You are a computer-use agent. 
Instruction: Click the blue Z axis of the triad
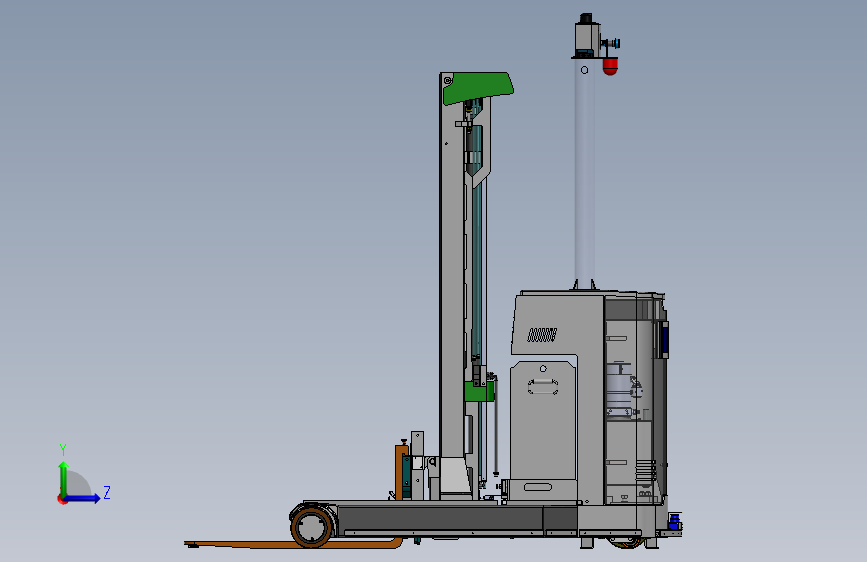pos(82,498)
